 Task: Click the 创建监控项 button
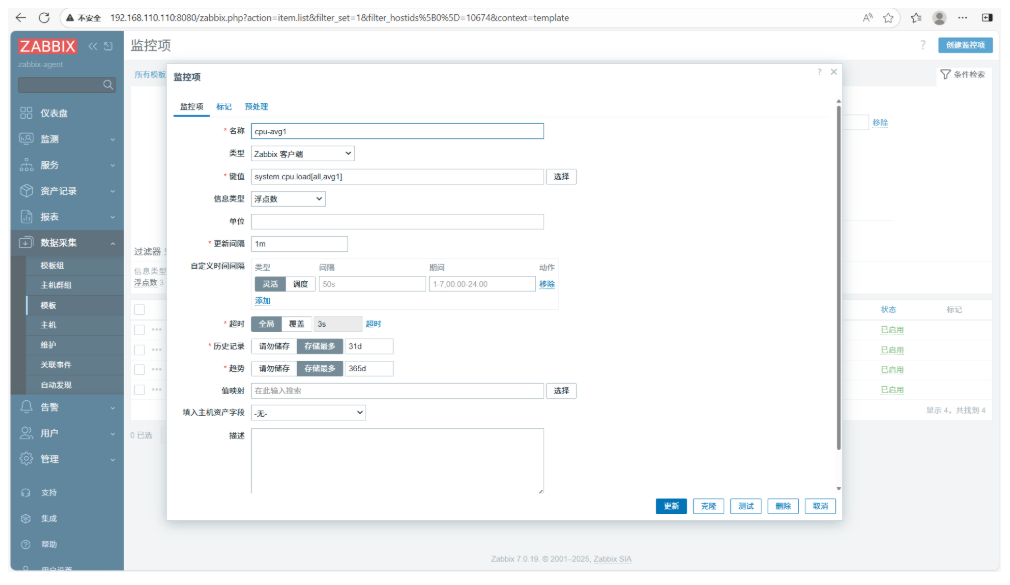coord(965,45)
